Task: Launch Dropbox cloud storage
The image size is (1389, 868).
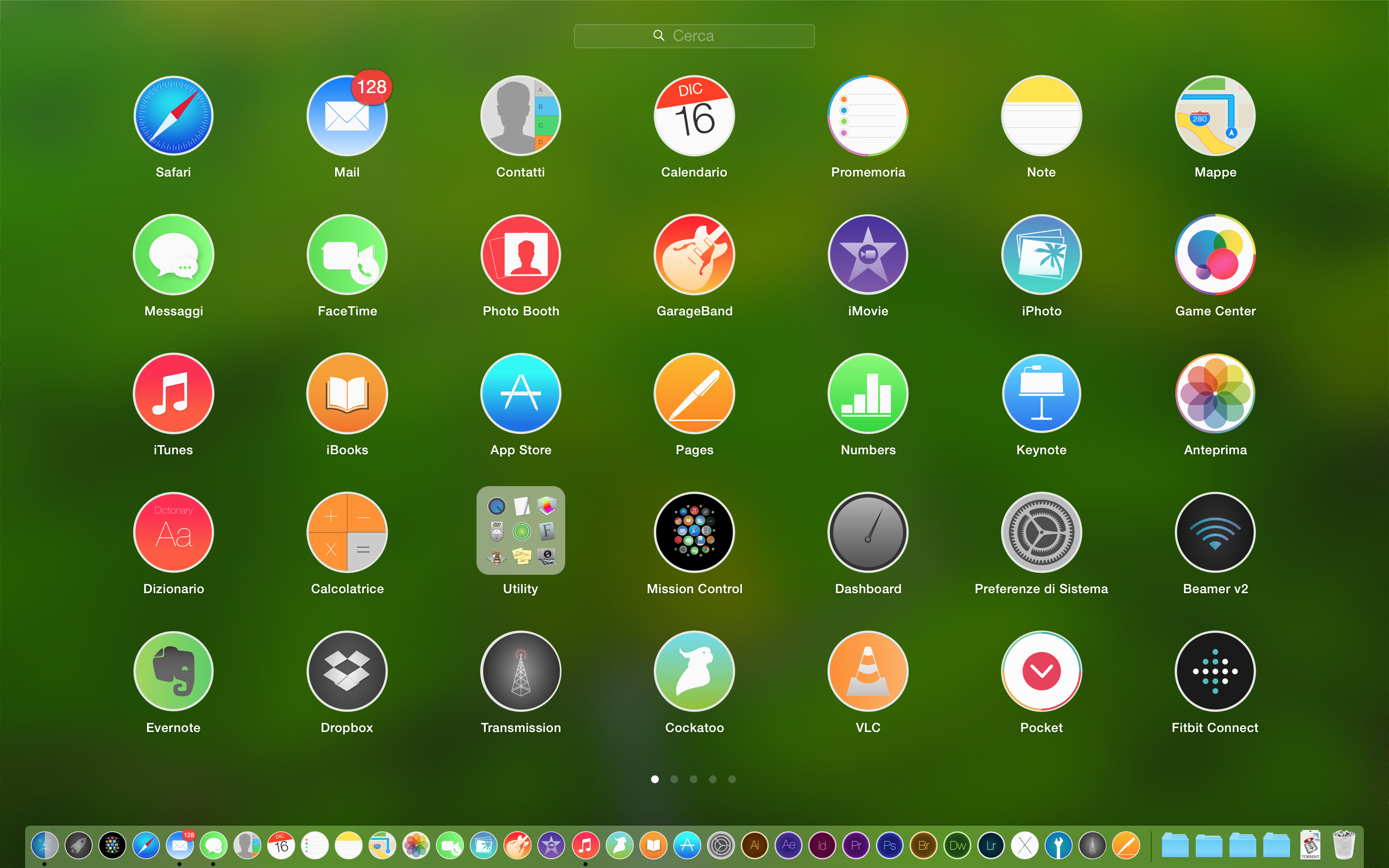Action: click(x=347, y=670)
